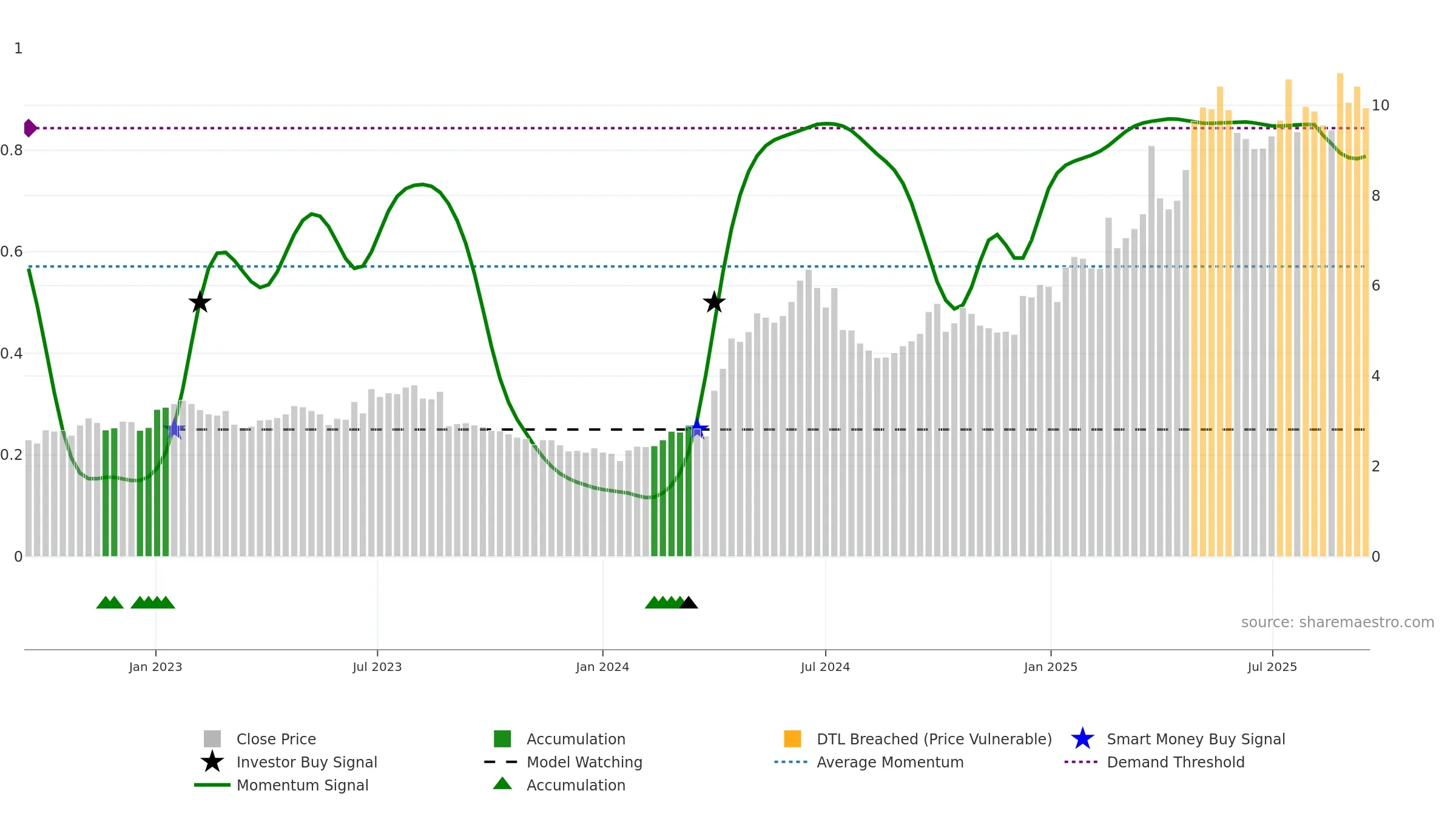Click the blue star Smart Money legend icon
Screen dimensions: 1456x819
pyautogui.click(x=1082, y=739)
